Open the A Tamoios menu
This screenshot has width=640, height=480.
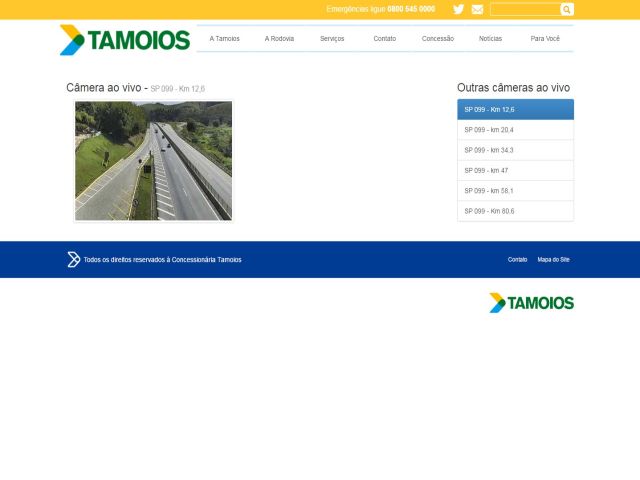[x=224, y=39]
